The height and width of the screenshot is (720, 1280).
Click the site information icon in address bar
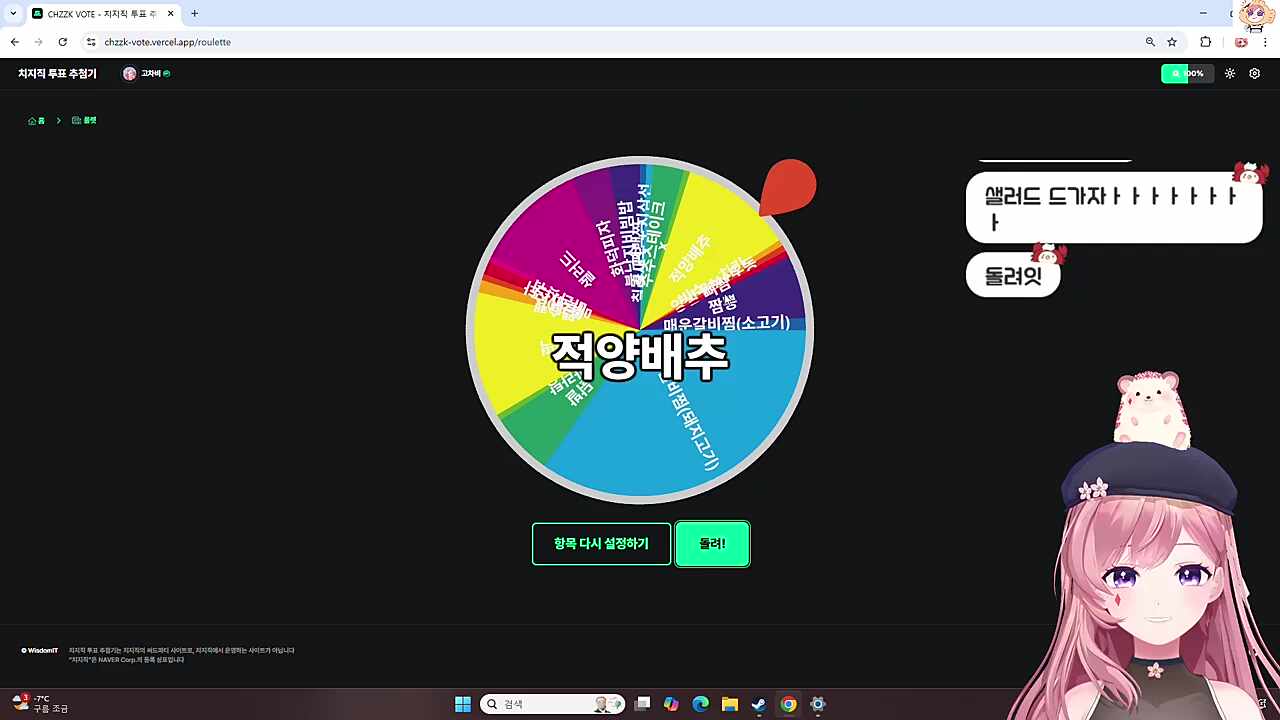coord(91,42)
